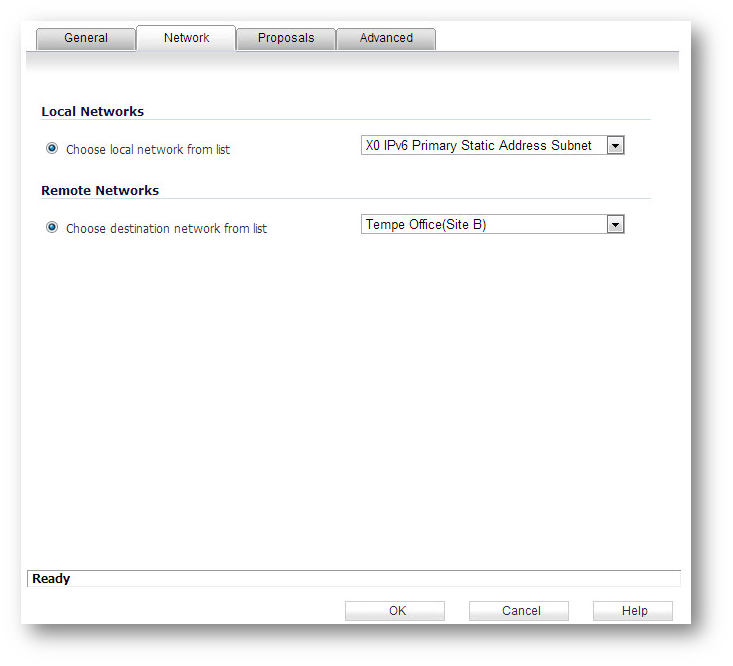This screenshot has height=666, width=733.
Task: Cancel the VPN policy dialog
Action: click(x=519, y=611)
